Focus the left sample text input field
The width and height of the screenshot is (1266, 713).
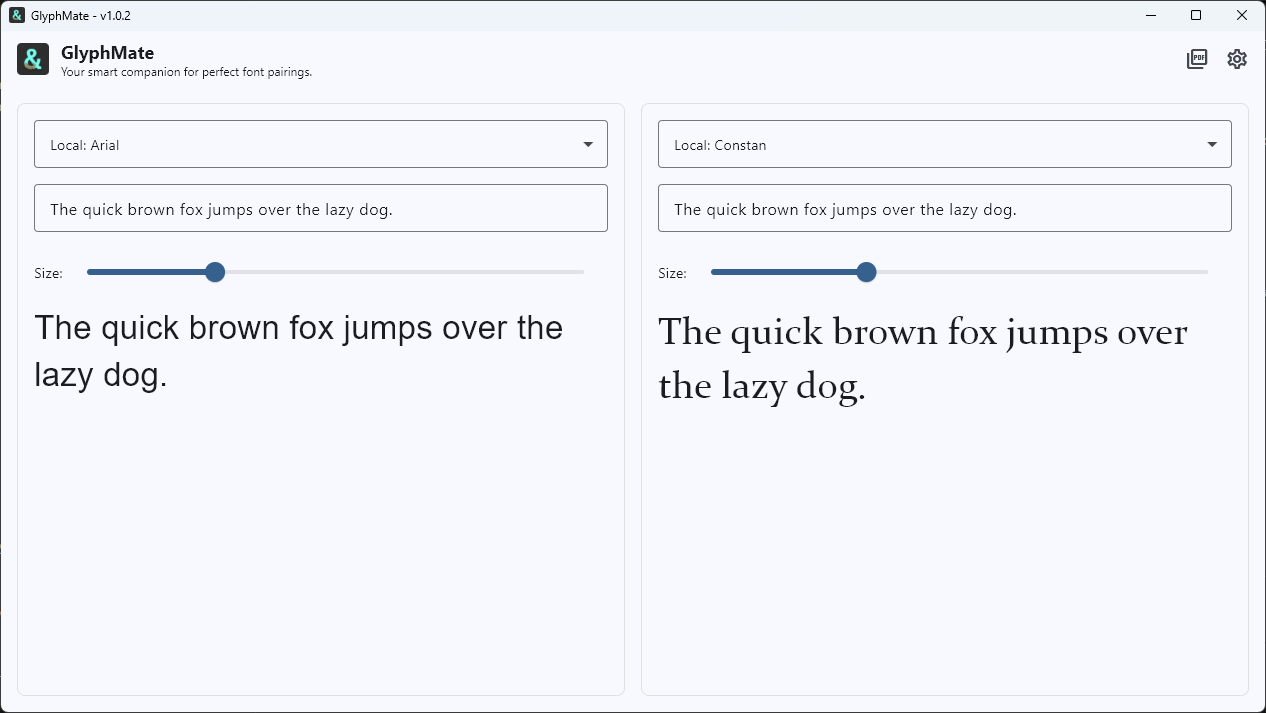320,209
